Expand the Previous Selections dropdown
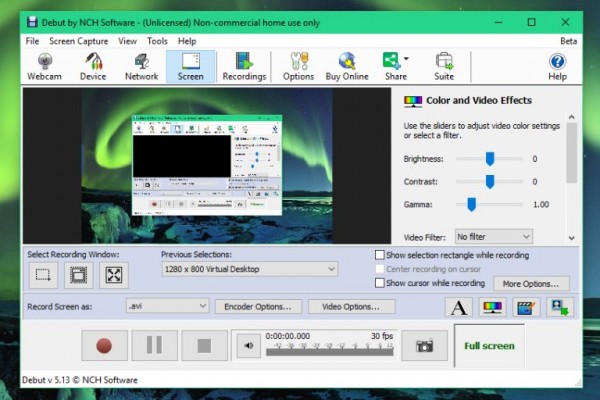This screenshot has width=600, height=400. [x=250, y=269]
